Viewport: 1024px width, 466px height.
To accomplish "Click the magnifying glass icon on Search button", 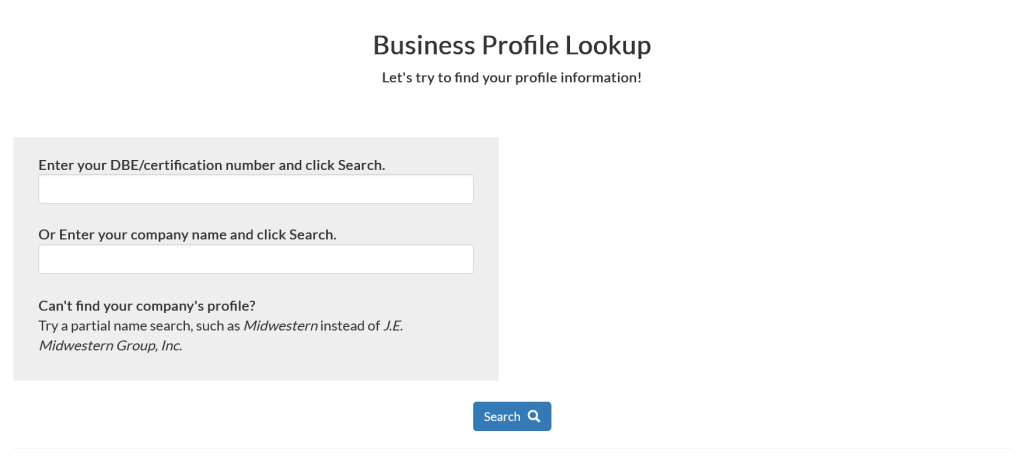I will click(x=534, y=416).
